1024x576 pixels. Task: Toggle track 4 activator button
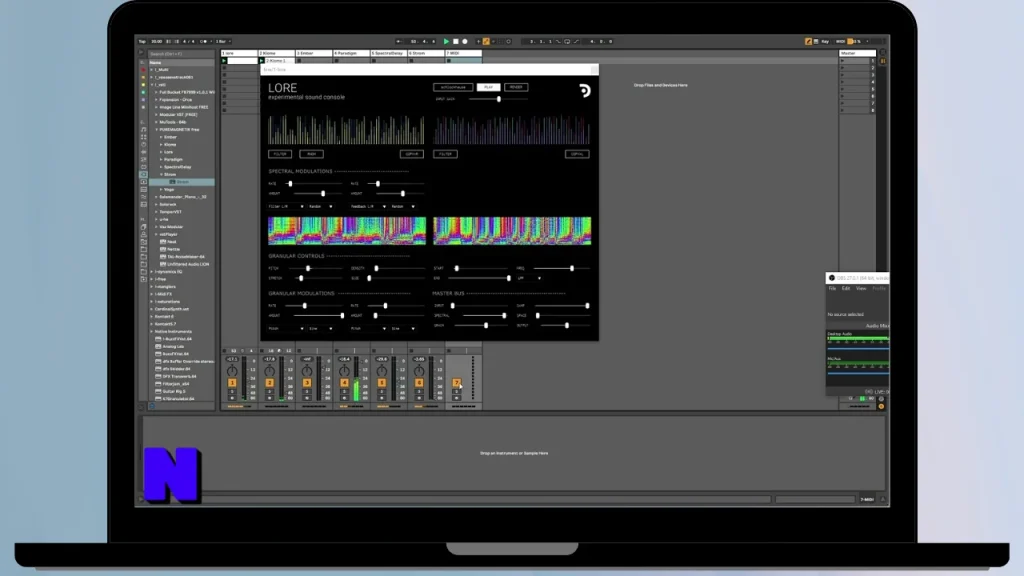click(x=344, y=383)
